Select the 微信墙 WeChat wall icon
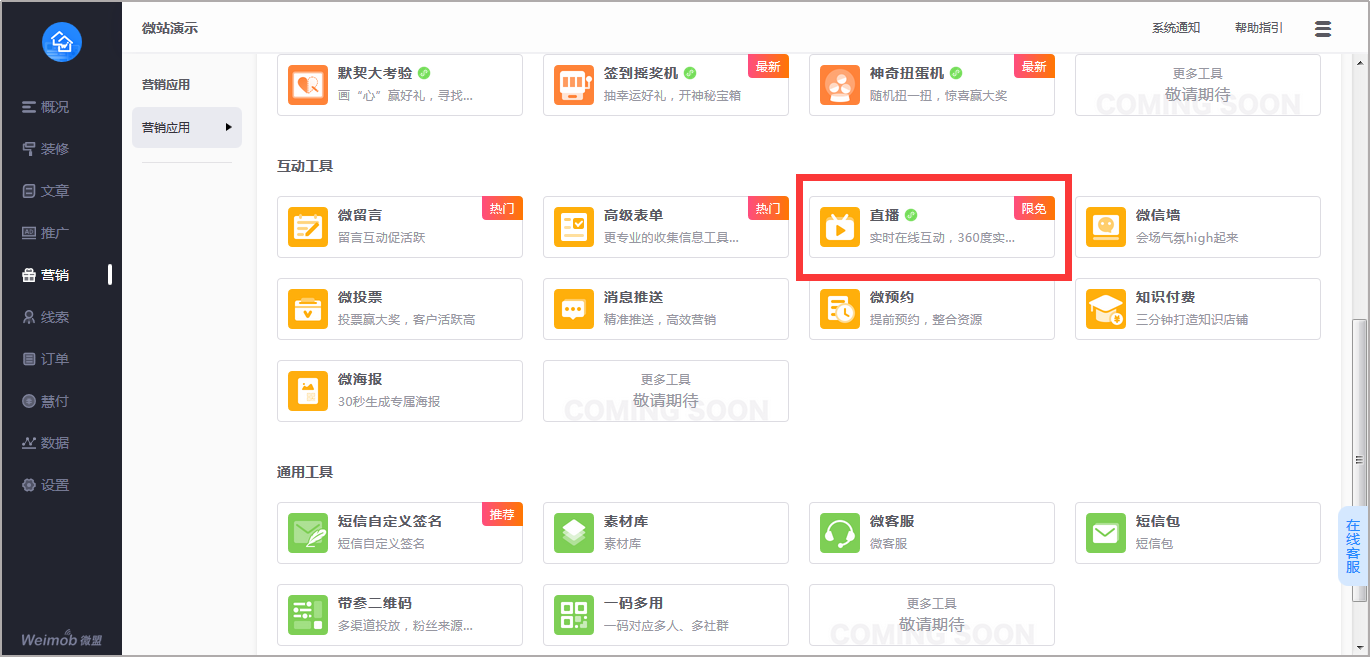The height and width of the screenshot is (659, 1372). pyautogui.click(x=1105, y=227)
